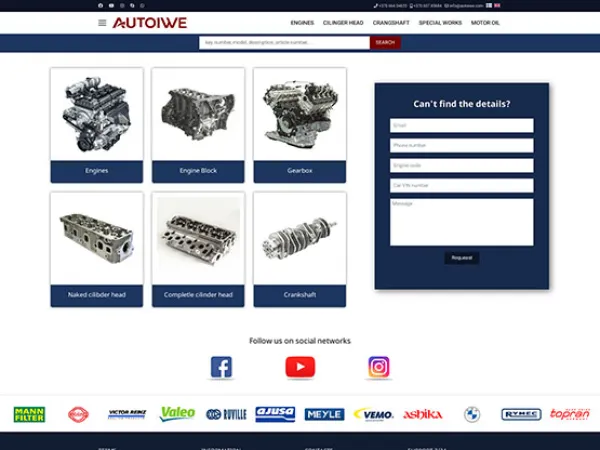
Task: Open the MOTOR OIL menu item
Action: (485, 23)
